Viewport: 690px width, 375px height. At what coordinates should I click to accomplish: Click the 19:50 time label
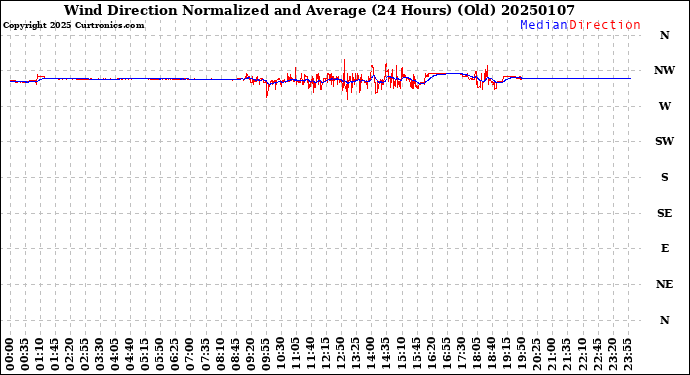point(521,355)
